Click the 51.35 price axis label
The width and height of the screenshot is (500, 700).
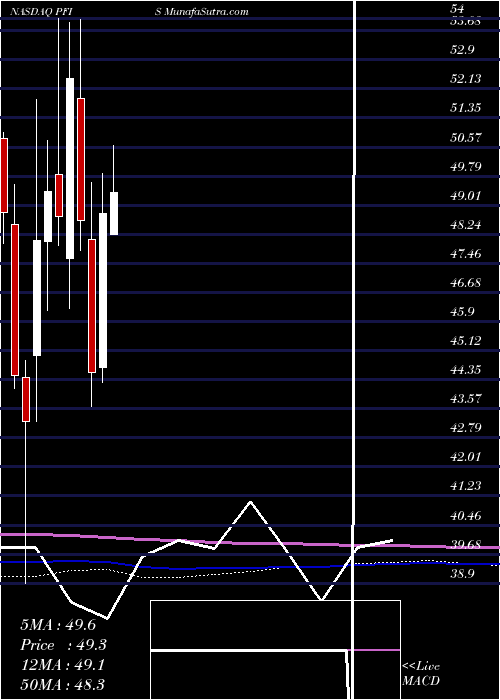pos(466,108)
